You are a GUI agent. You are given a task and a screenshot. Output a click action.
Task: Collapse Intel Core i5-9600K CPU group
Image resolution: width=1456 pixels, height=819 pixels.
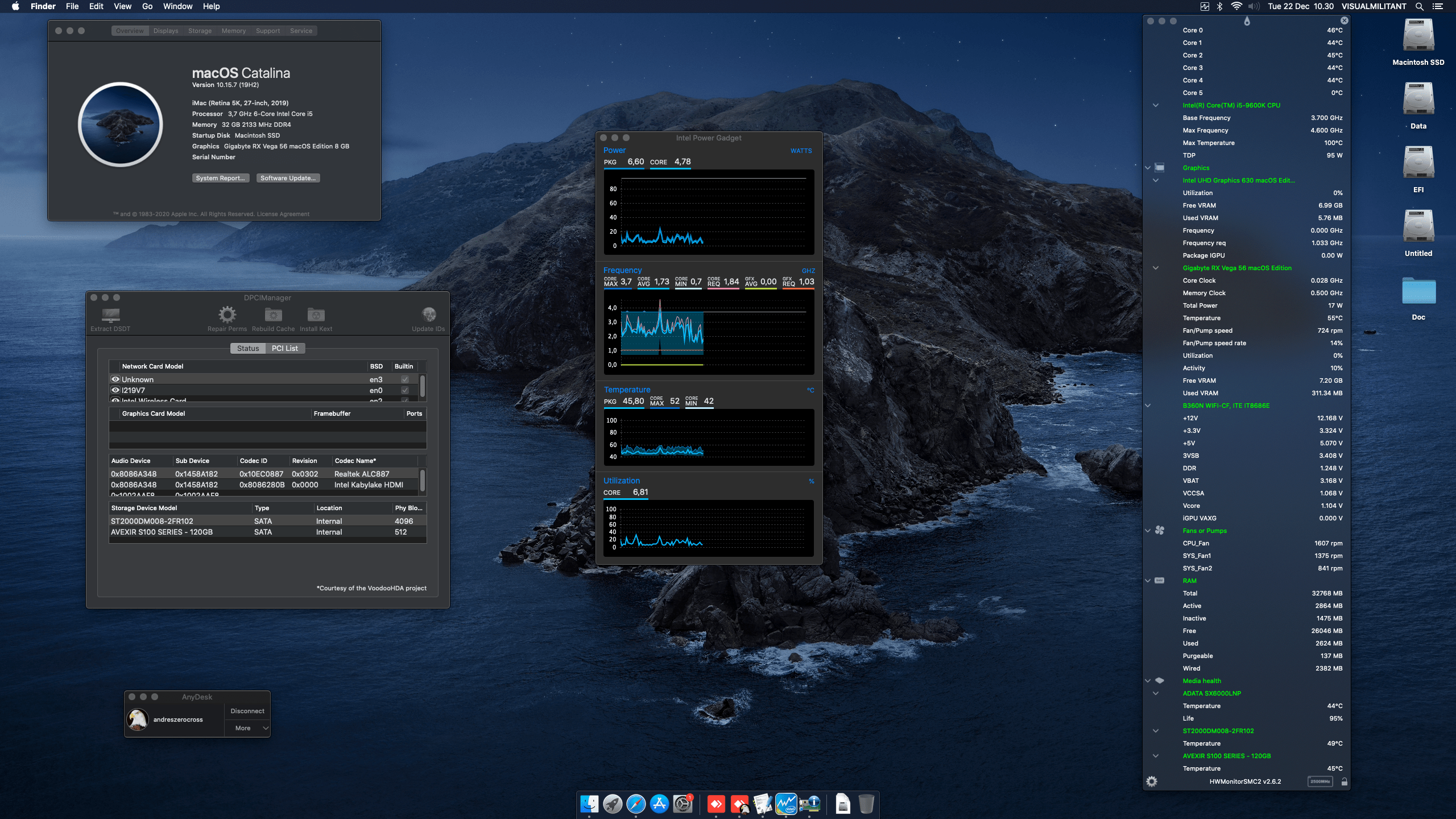(x=1156, y=105)
